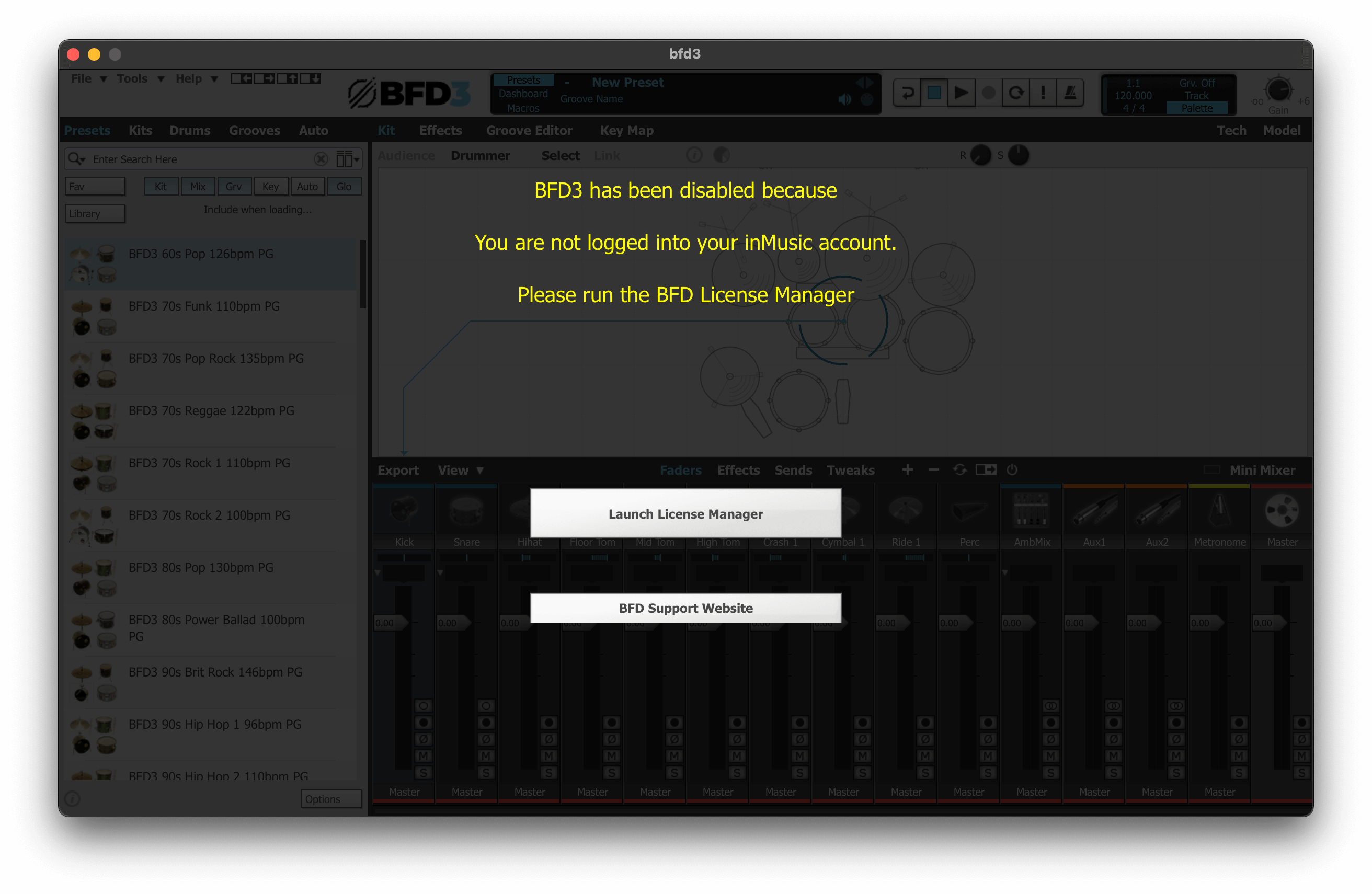Click the Record transport button
This screenshot has height=894, width=1372.
989,93
